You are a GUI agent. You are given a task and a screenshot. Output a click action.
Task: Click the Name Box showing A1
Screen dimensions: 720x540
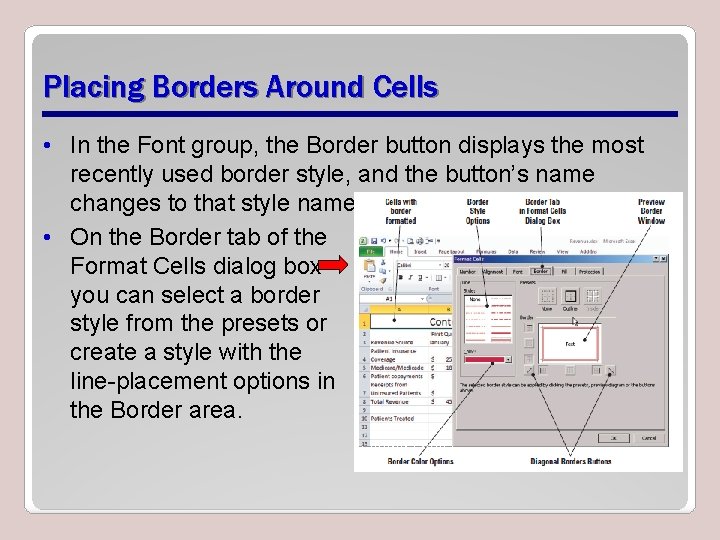(389, 299)
